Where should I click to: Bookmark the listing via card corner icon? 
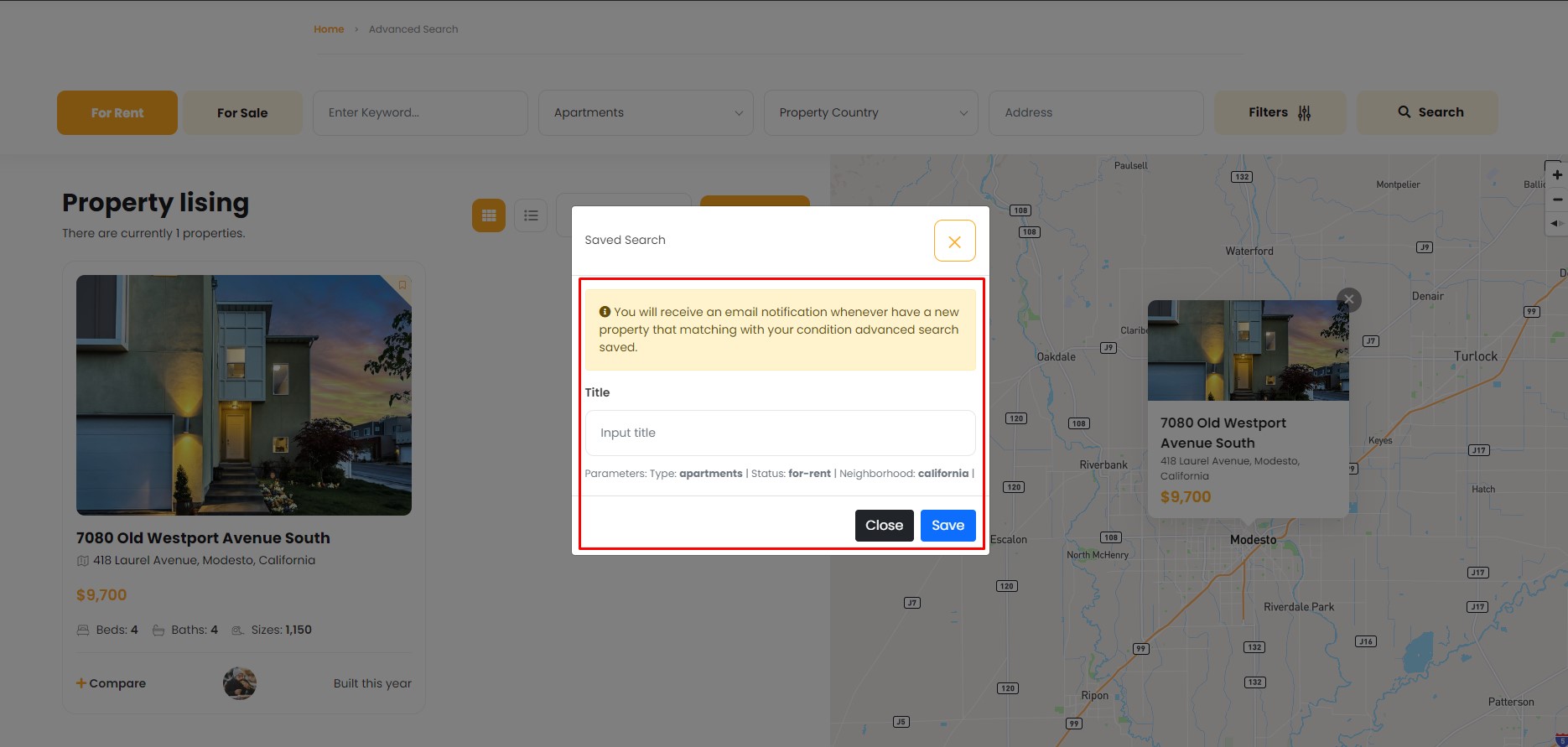coord(402,285)
